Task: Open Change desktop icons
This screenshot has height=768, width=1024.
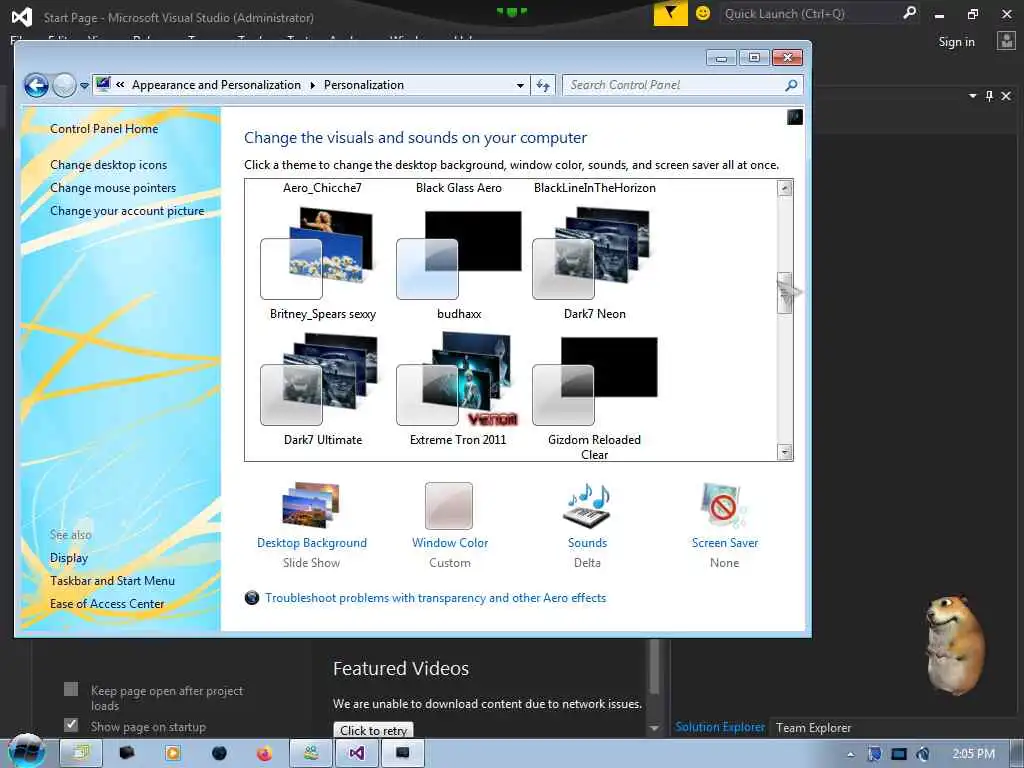Action: (x=108, y=165)
